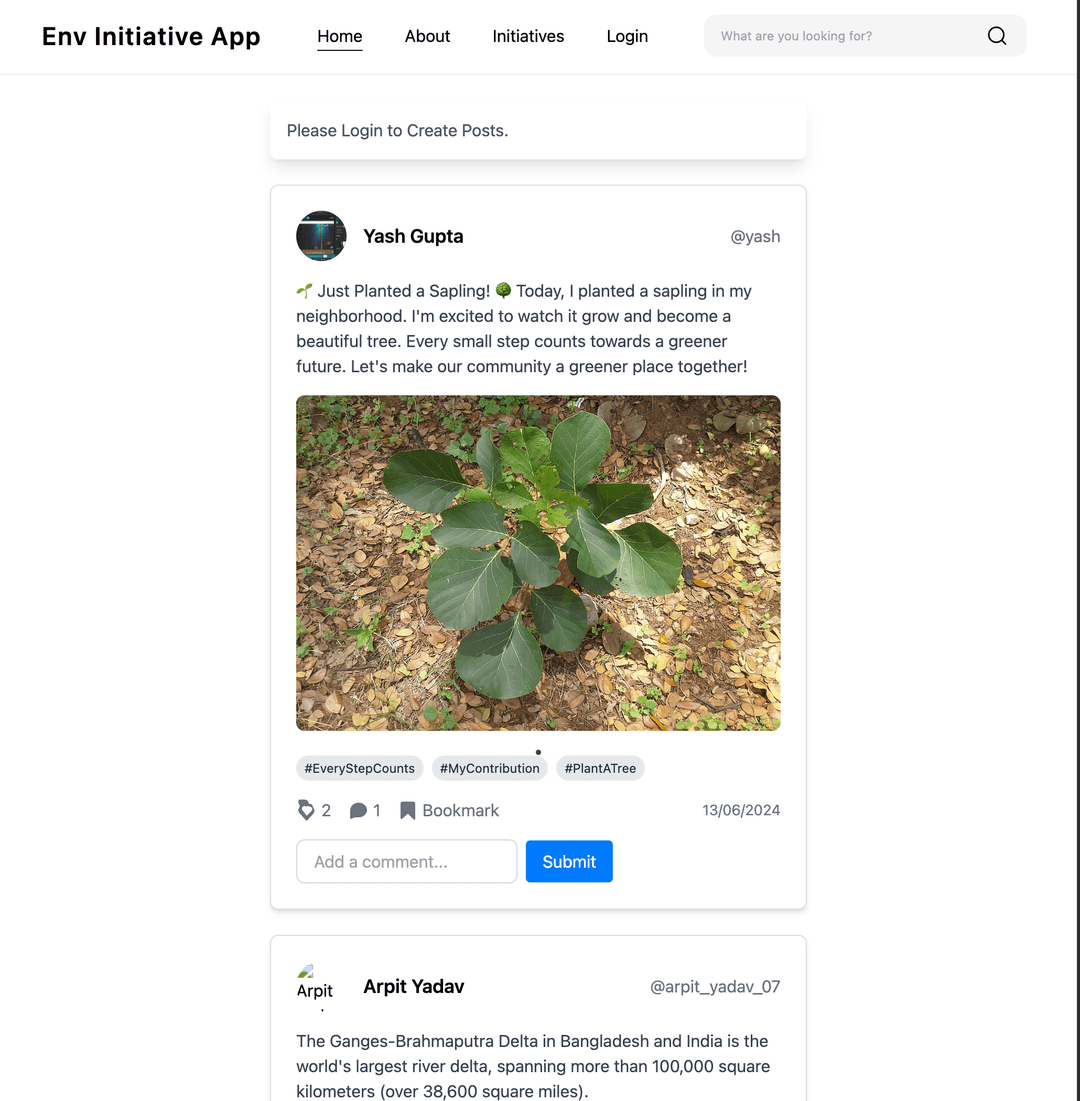Select the #PlantATree hashtag
Viewport: 1080px width, 1101px height.
(x=600, y=768)
